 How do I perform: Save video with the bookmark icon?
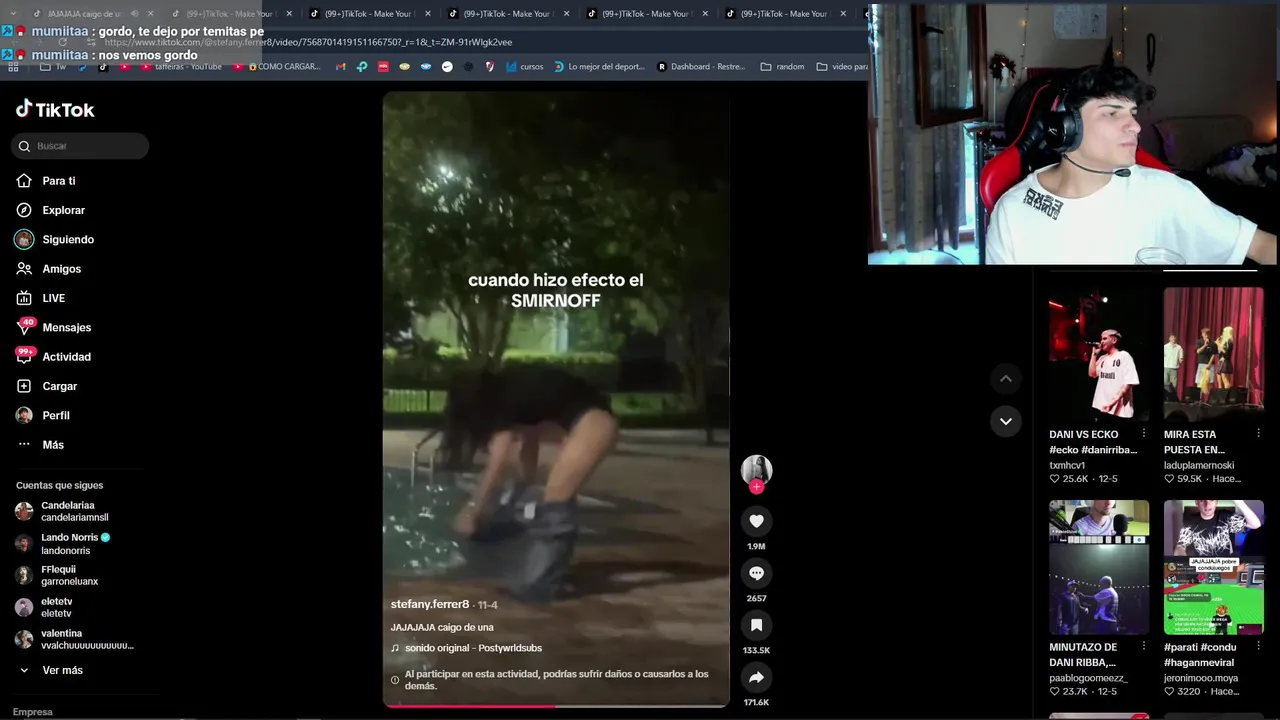coord(756,625)
